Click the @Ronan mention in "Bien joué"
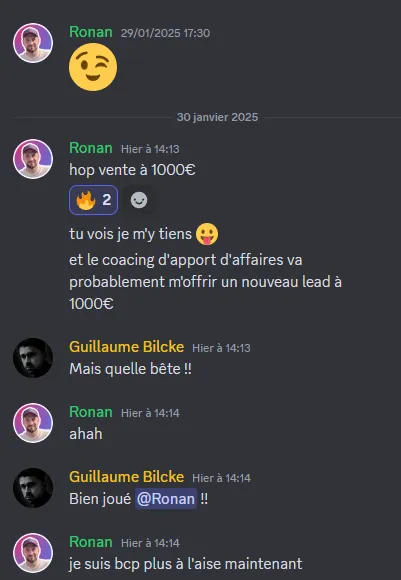Screen dimensions: 401x580 point(166,499)
